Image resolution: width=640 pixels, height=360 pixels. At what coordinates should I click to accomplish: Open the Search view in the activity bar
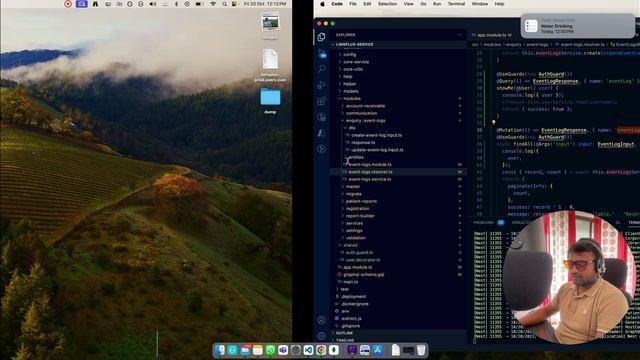(x=322, y=69)
